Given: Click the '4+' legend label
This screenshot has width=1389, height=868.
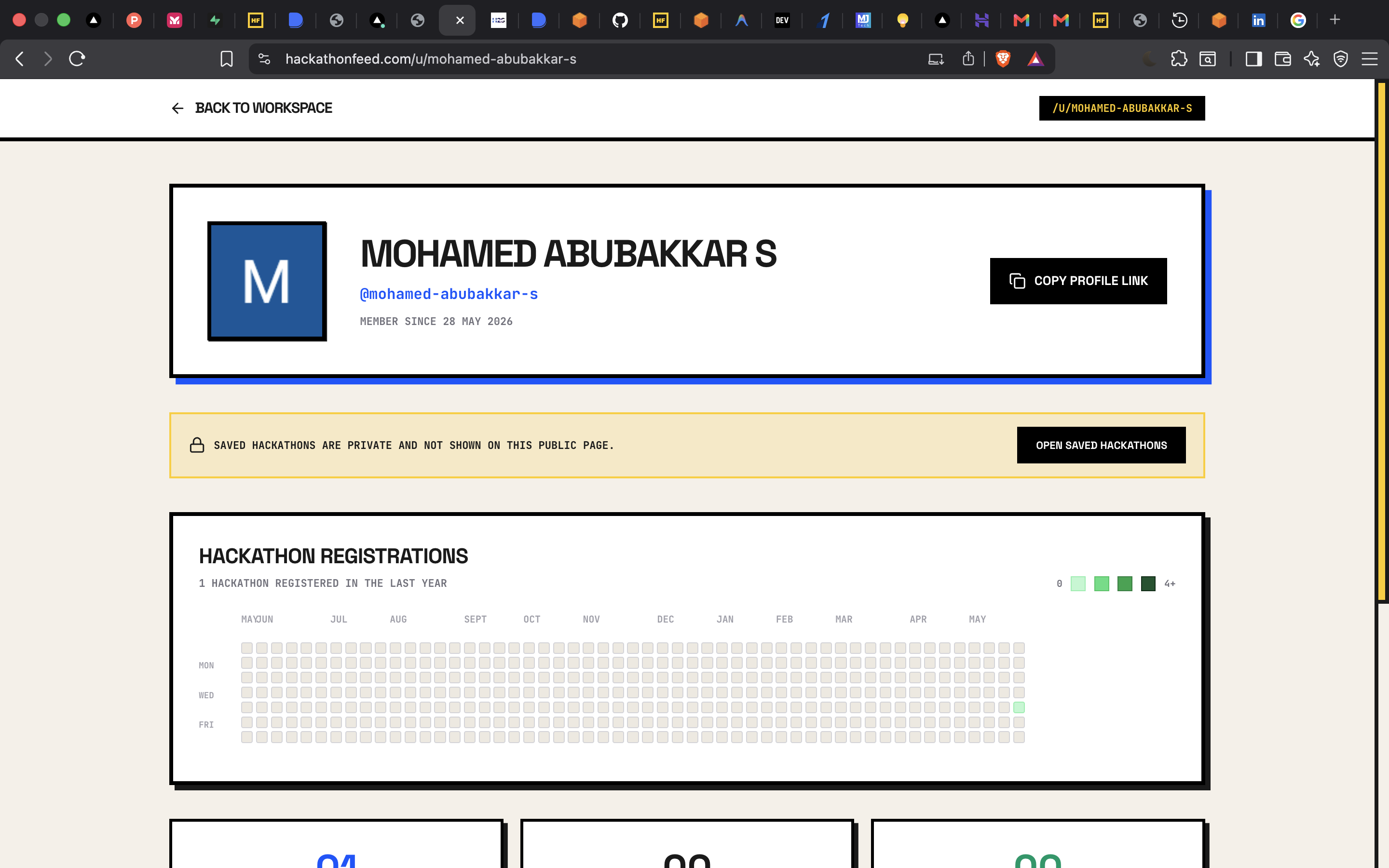Looking at the screenshot, I should pos(1170,584).
